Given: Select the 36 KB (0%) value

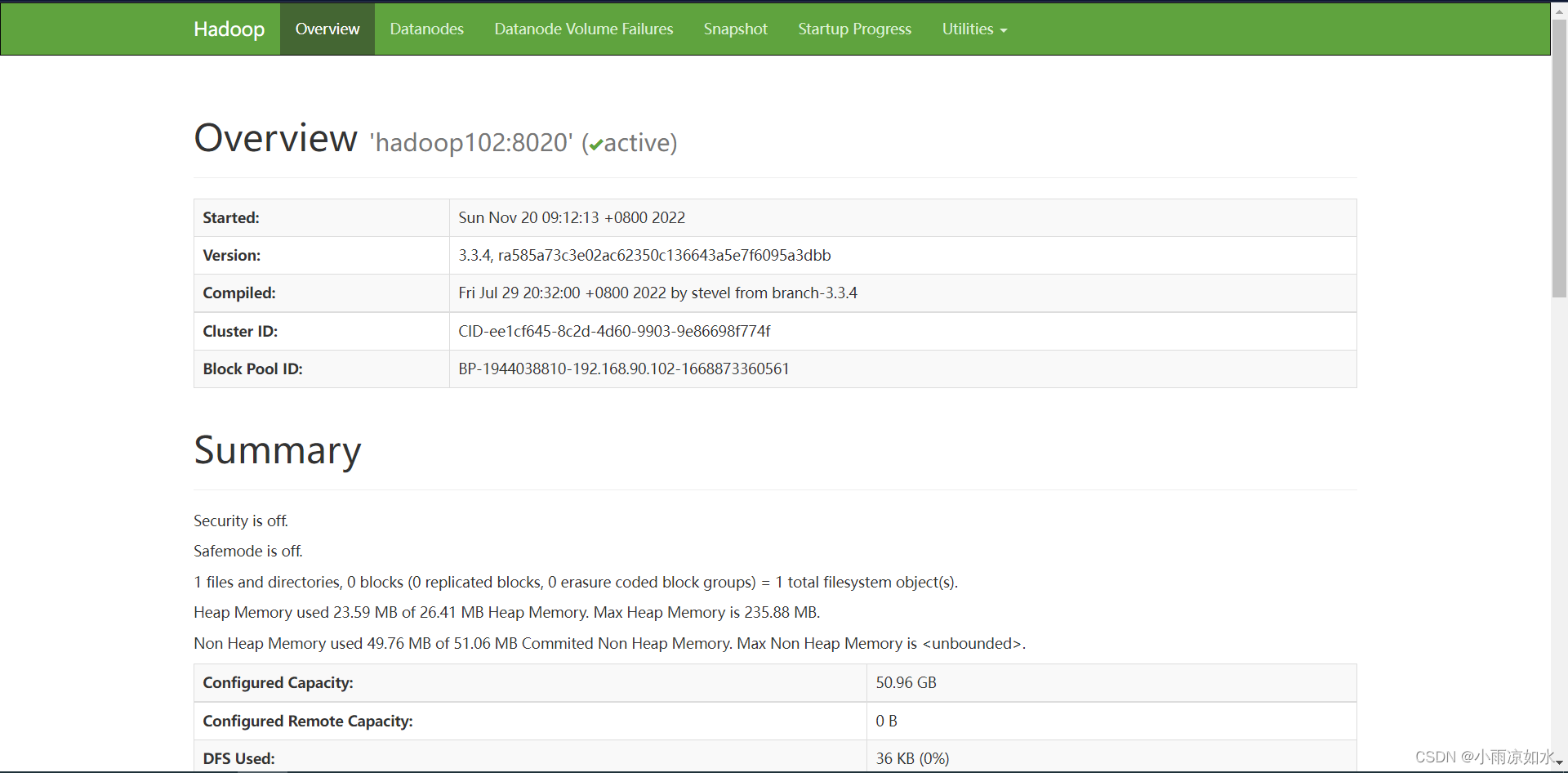Looking at the screenshot, I should click(x=912, y=759).
